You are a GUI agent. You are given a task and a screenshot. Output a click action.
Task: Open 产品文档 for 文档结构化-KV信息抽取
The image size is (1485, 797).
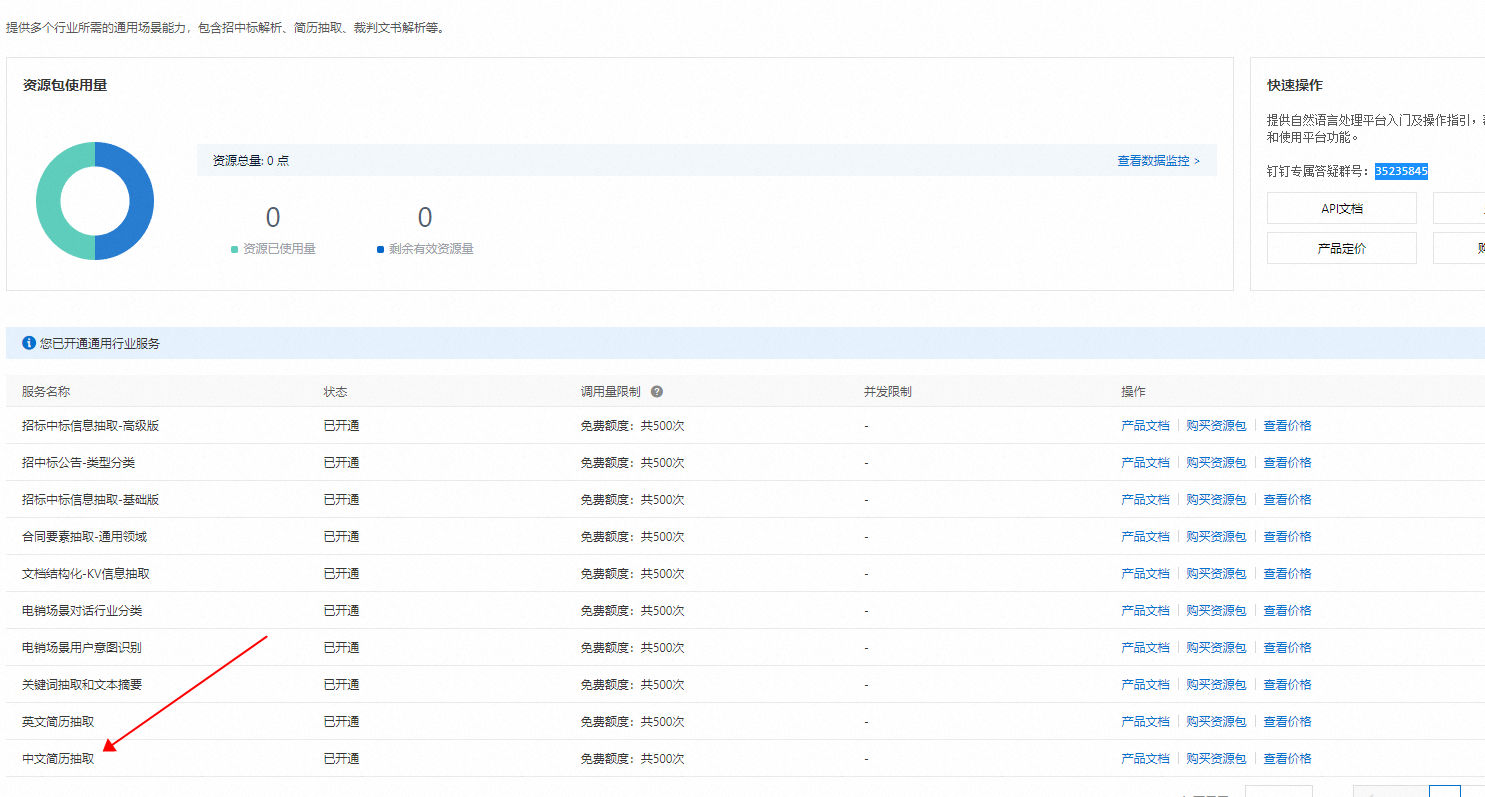[1145, 573]
